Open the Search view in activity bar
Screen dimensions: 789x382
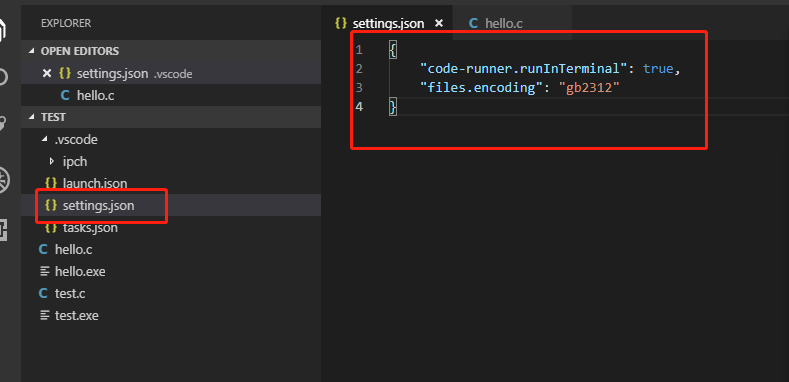[x=4, y=77]
